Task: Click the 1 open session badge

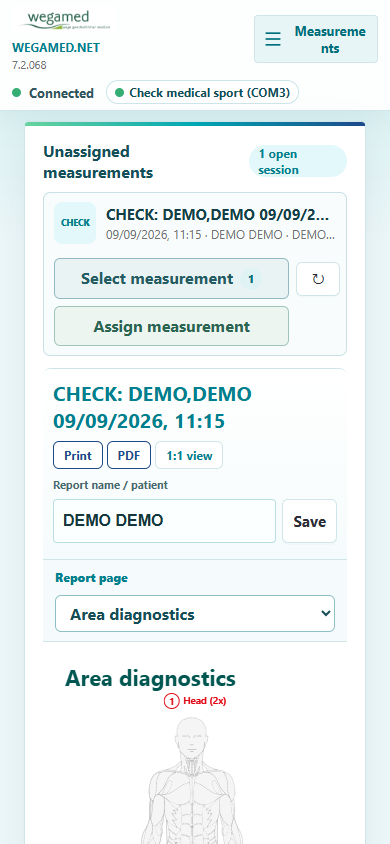Action: [x=297, y=161]
